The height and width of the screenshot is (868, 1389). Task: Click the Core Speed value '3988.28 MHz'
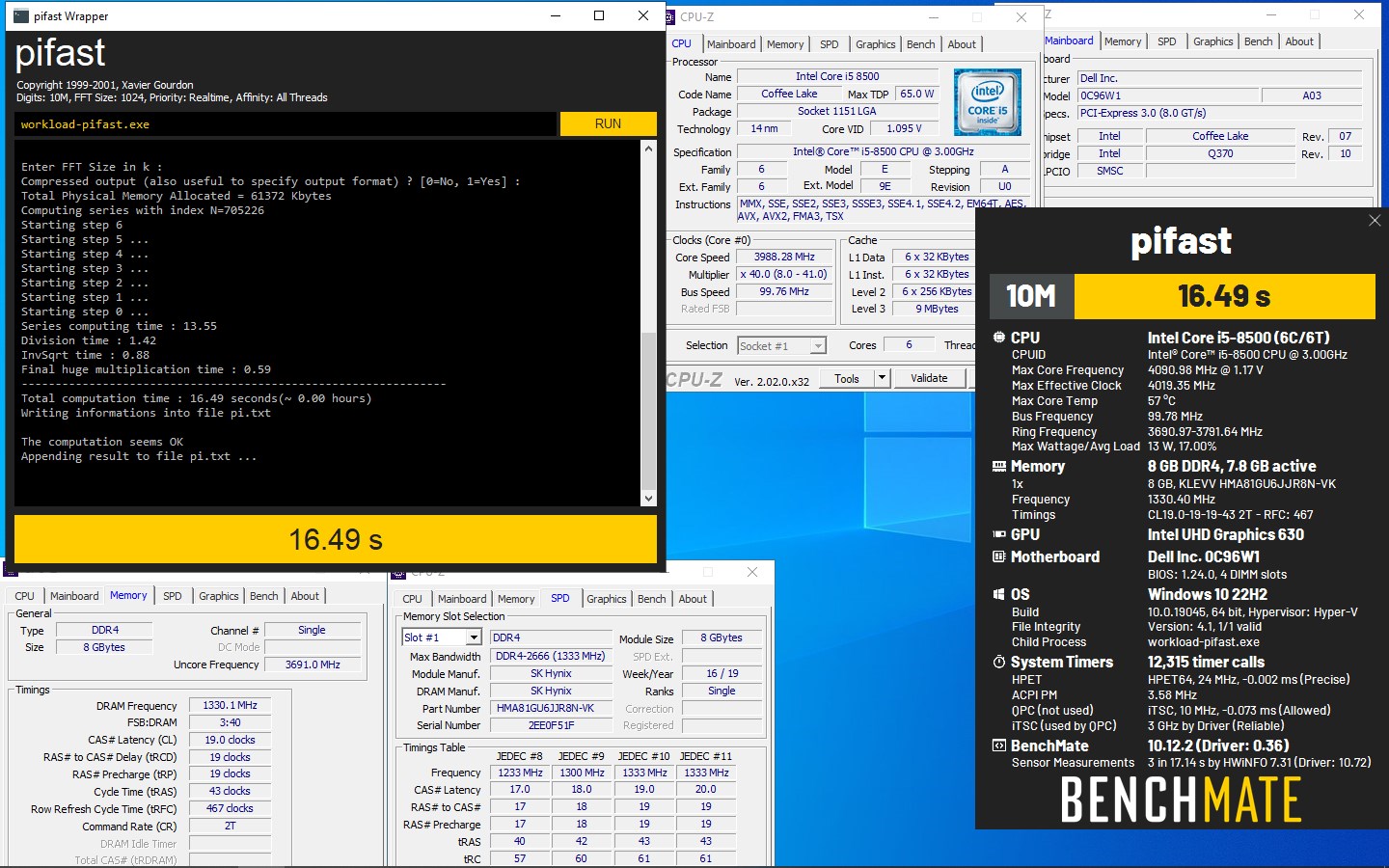784,257
